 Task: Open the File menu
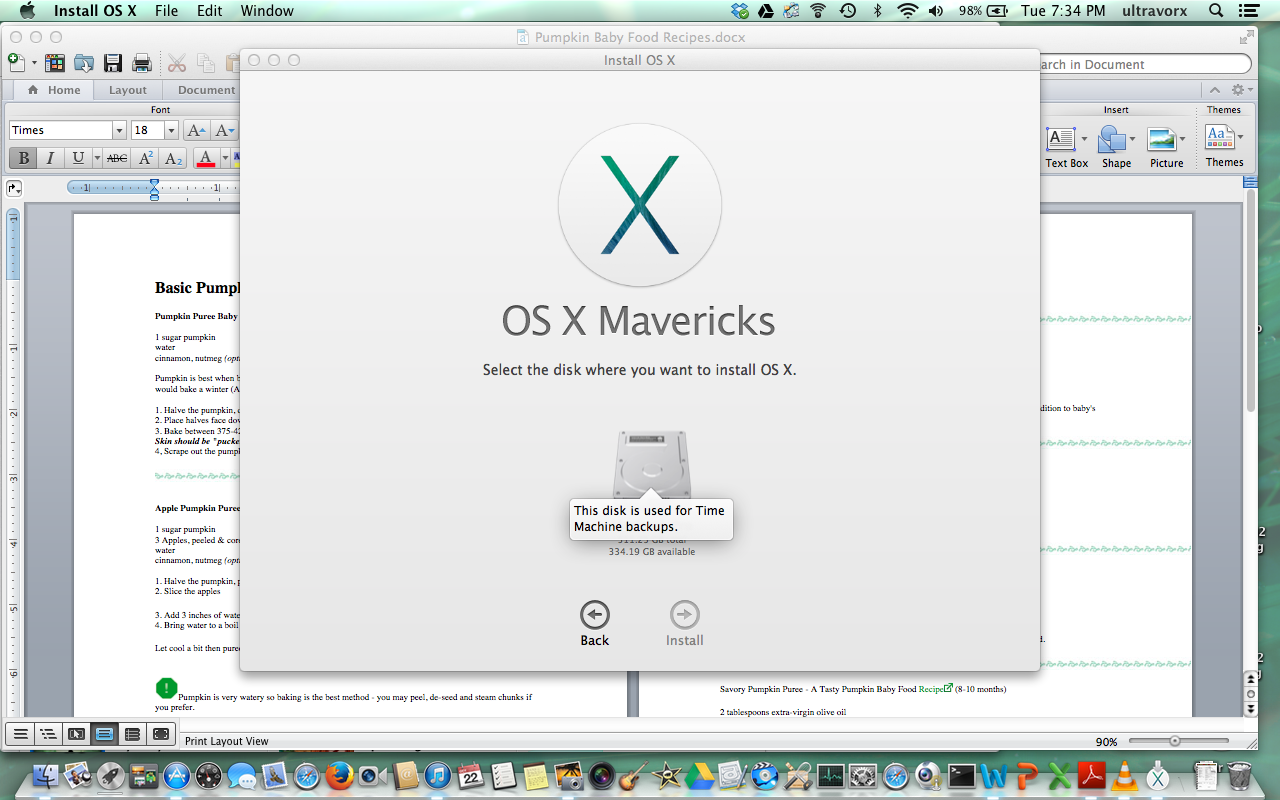click(x=166, y=11)
